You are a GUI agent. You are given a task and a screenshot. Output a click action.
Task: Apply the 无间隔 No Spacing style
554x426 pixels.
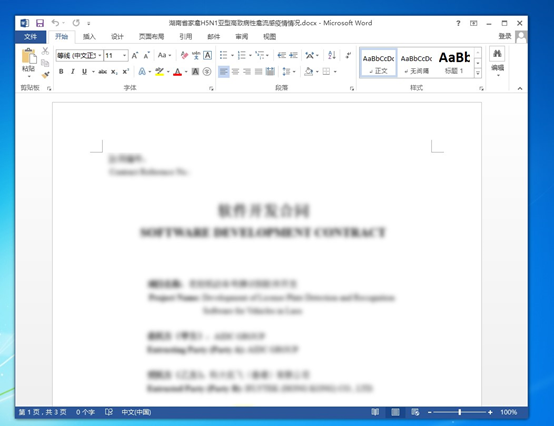coord(416,63)
